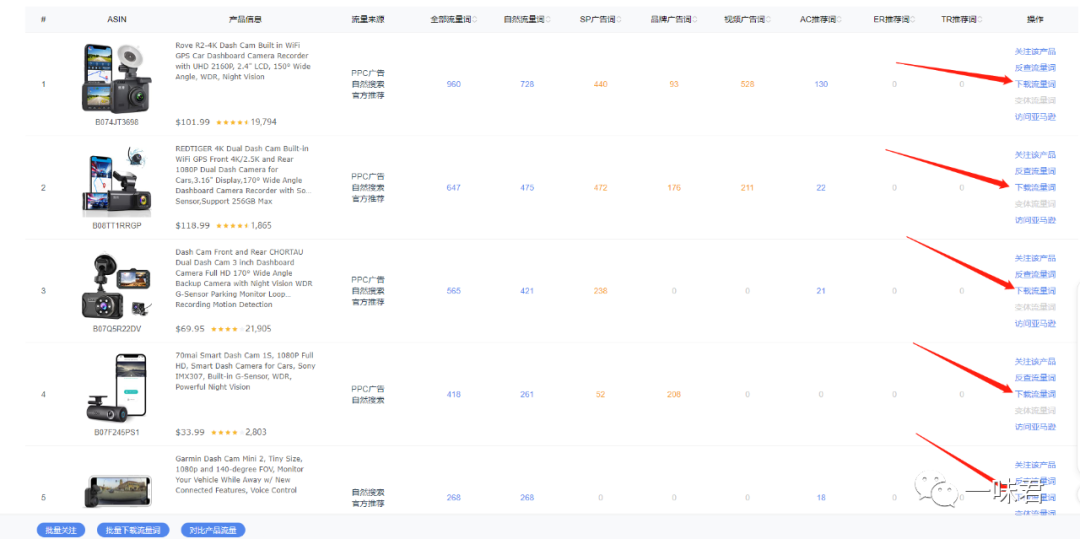The width and height of the screenshot is (1080, 539).
Task: Click 下载流量词 for ASIN B07F245PS1
Action: click(x=1035, y=394)
